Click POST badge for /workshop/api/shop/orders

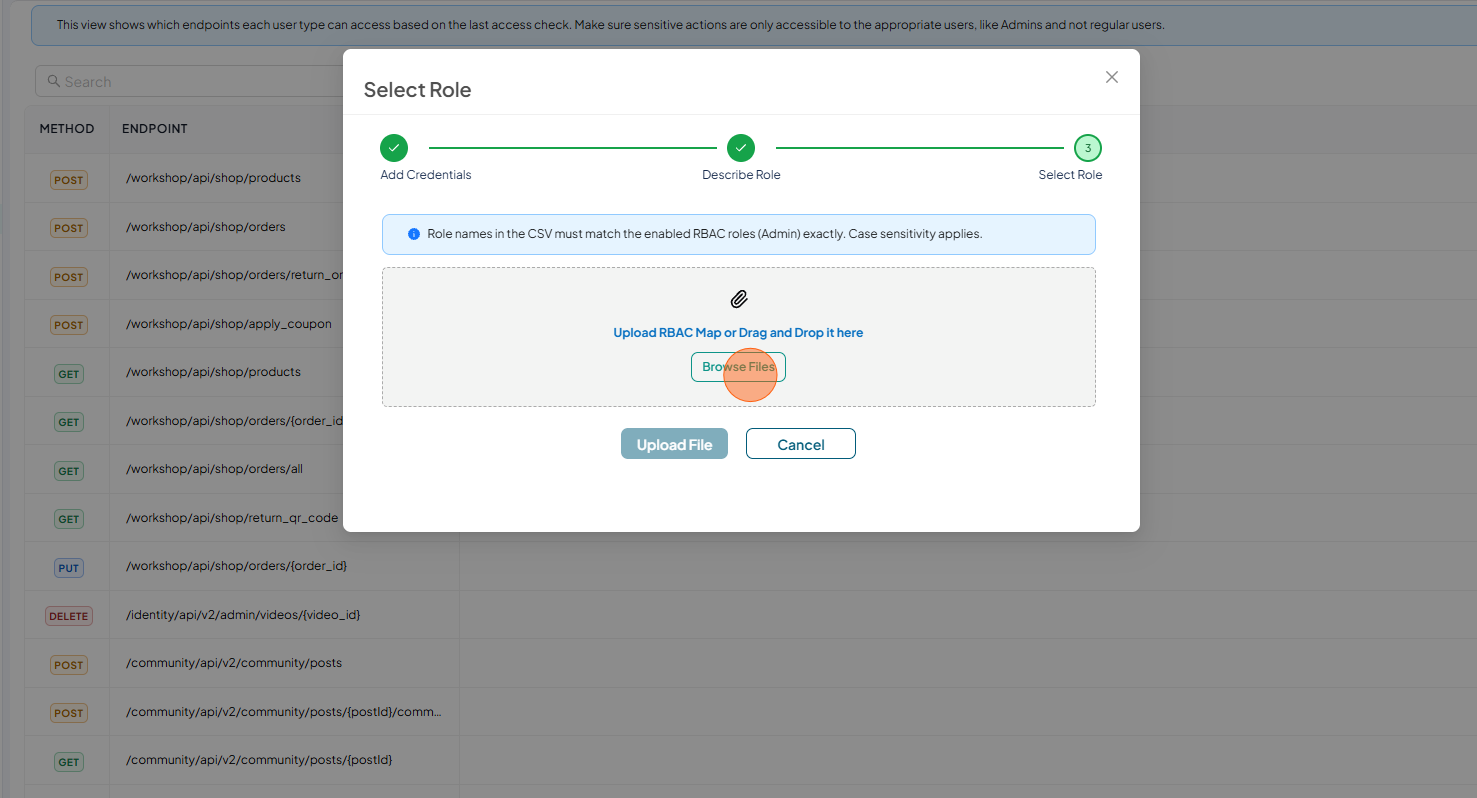[68, 228]
